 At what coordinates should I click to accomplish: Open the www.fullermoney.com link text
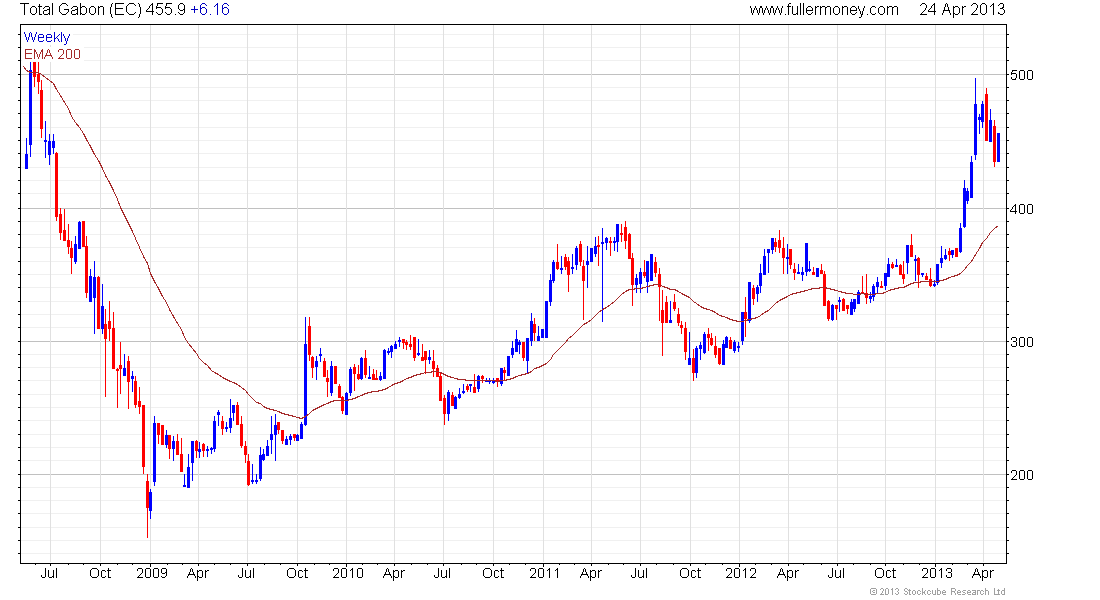(824, 10)
